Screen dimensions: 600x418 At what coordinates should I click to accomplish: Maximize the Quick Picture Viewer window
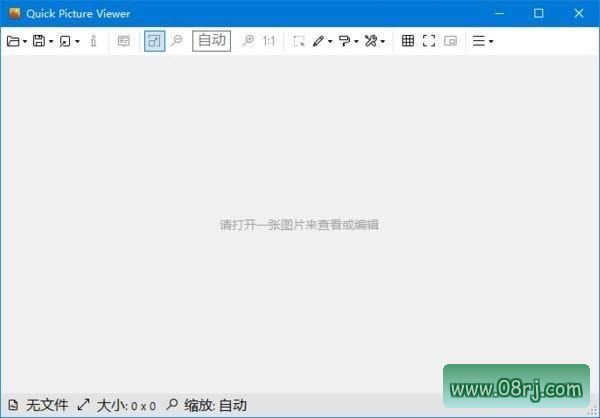click(538, 13)
